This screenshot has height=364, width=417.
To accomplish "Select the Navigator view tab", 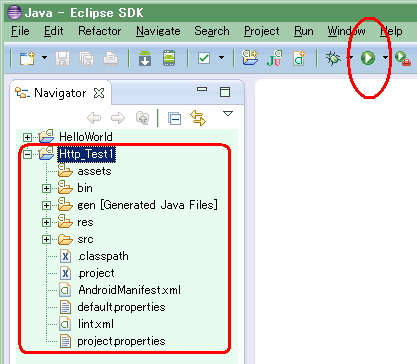I will pyautogui.click(x=60, y=93).
